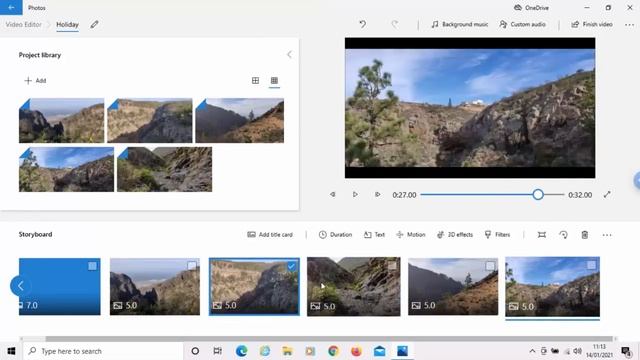
Task: Open the notification center
Action: 626,351
